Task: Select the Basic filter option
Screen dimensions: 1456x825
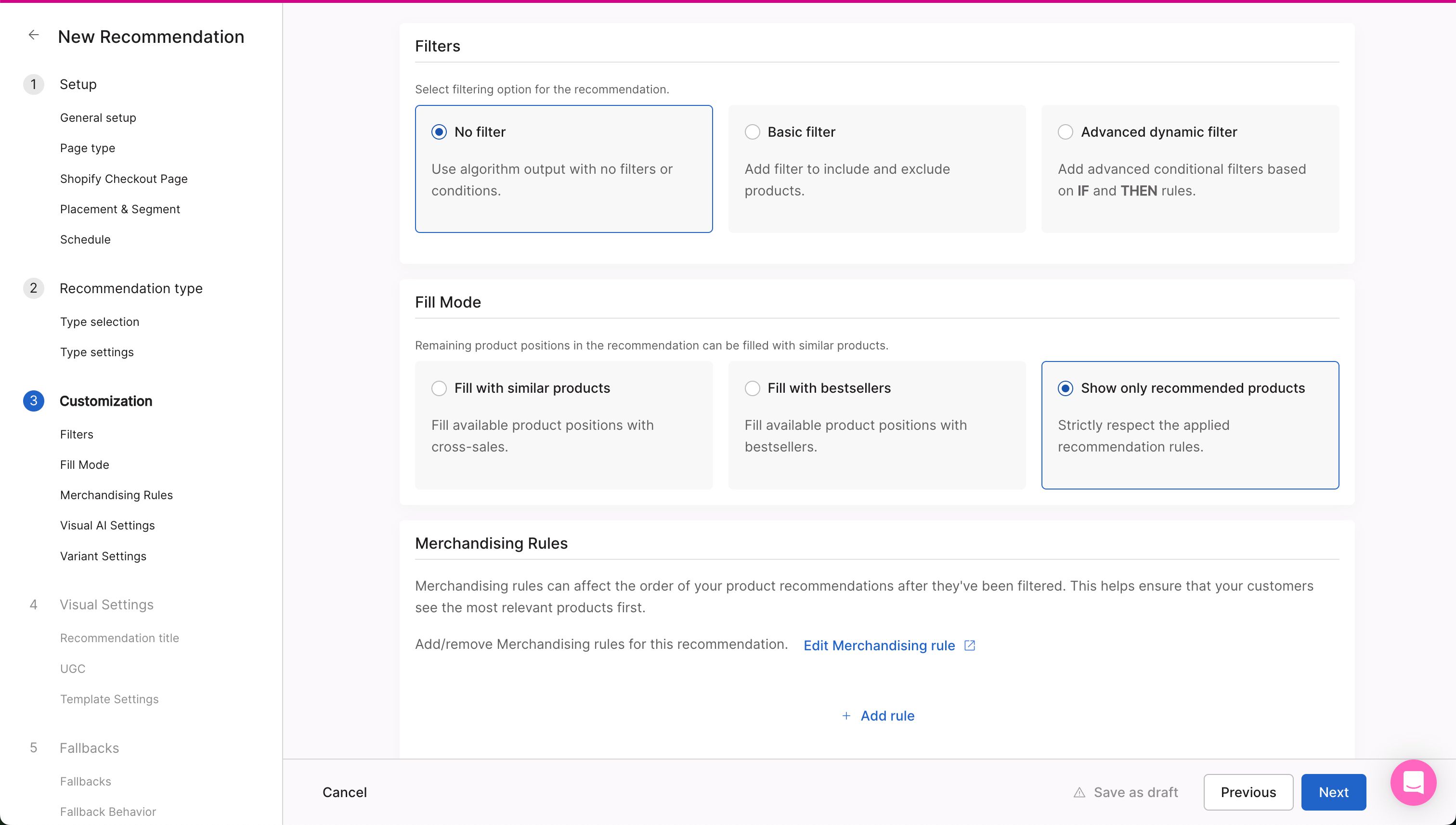Action: point(753,131)
